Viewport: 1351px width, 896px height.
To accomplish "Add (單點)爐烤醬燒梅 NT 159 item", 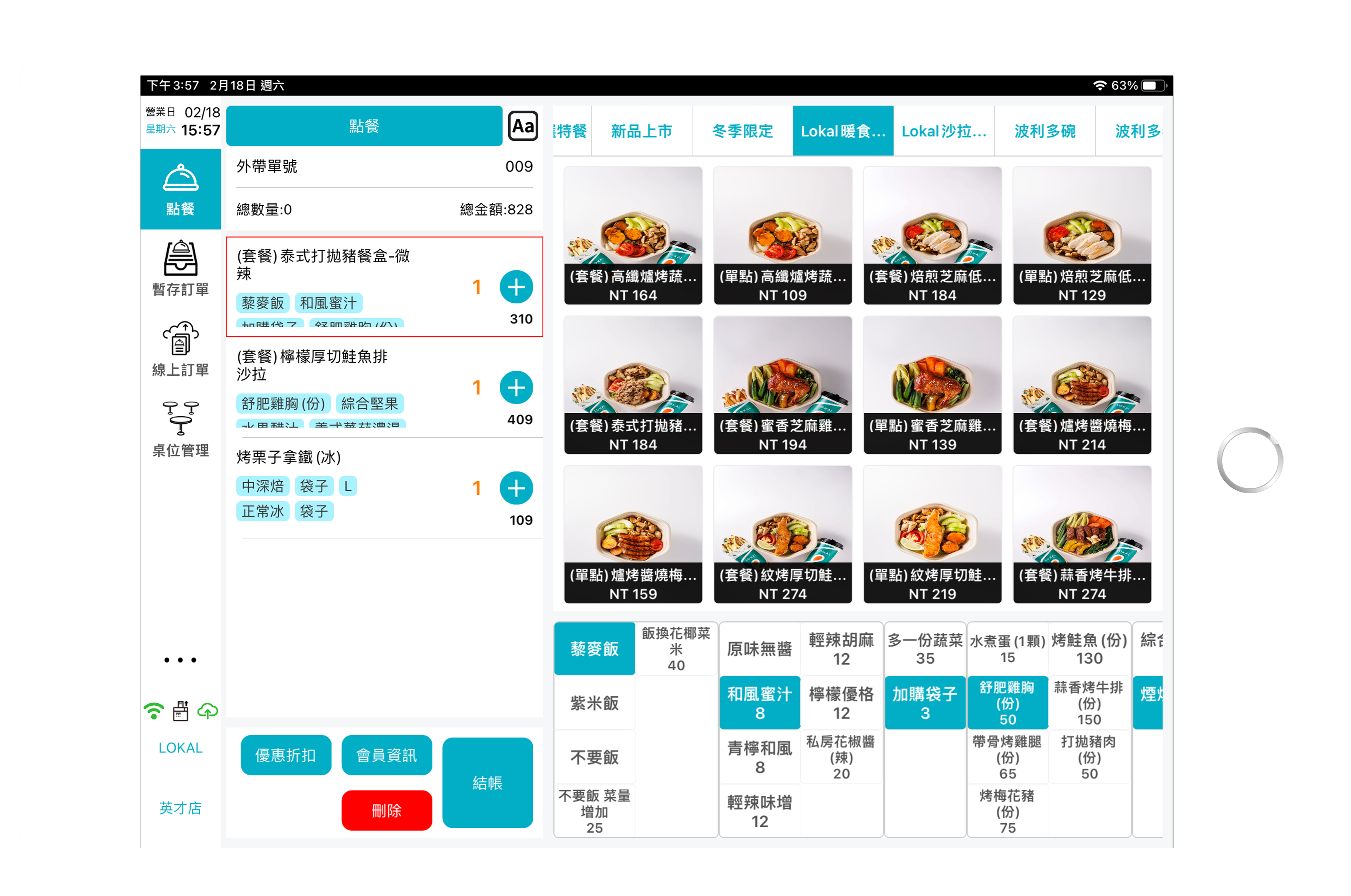I will pos(633,534).
